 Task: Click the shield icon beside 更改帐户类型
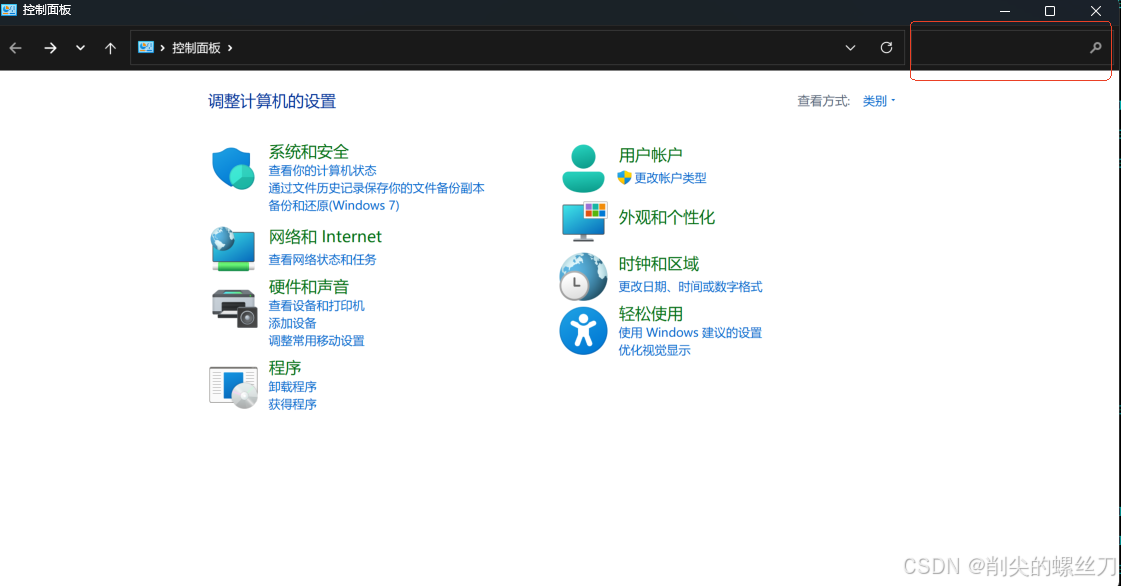pos(624,177)
